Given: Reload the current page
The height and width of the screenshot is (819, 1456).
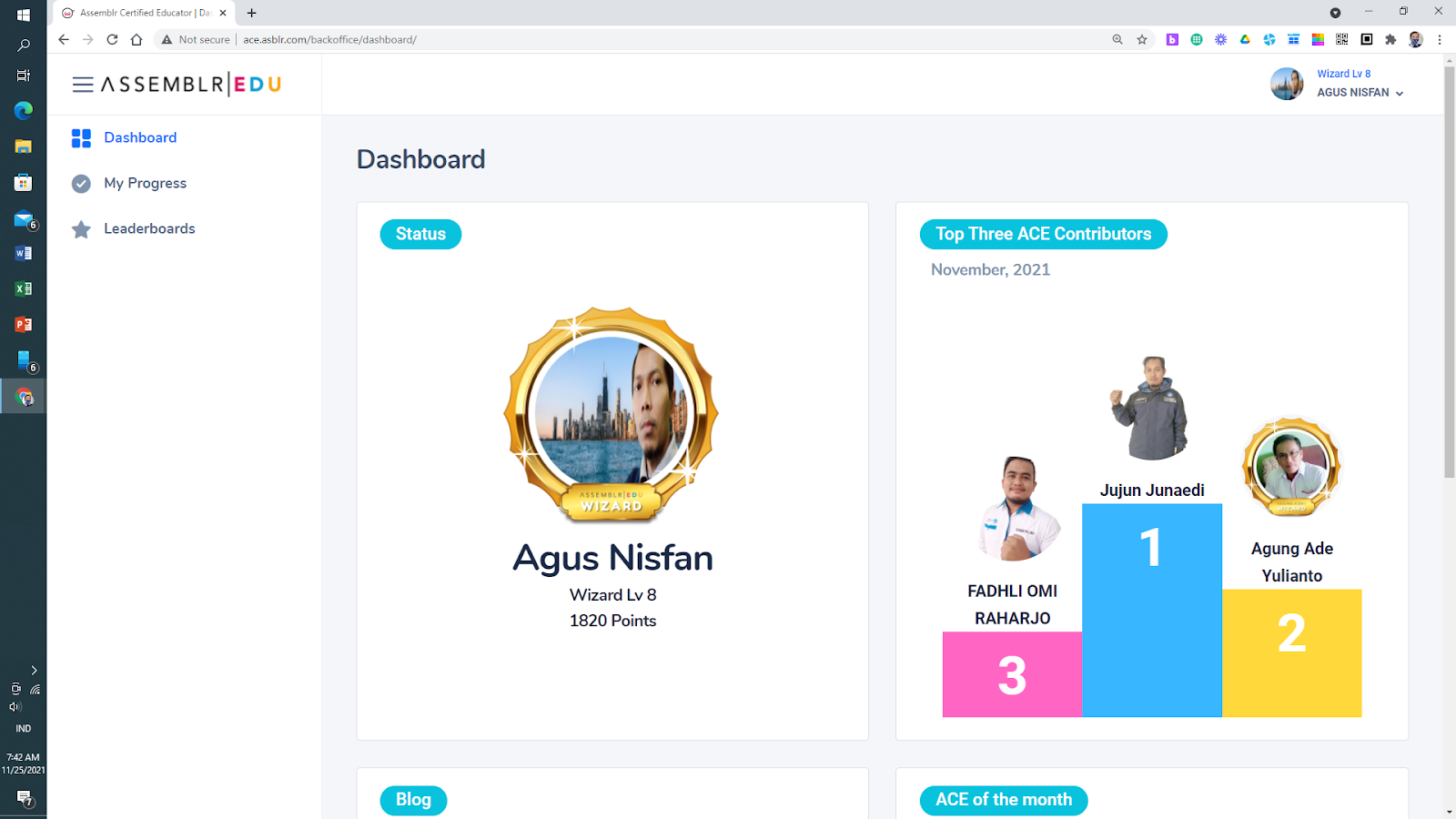Looking at the screenshot, I should pos(112,39).
